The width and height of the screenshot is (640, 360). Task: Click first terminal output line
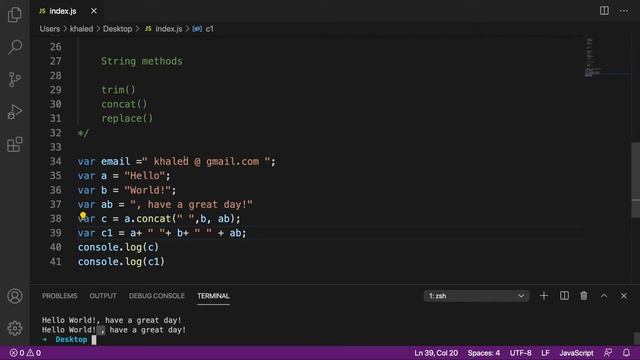pos(111,320)
